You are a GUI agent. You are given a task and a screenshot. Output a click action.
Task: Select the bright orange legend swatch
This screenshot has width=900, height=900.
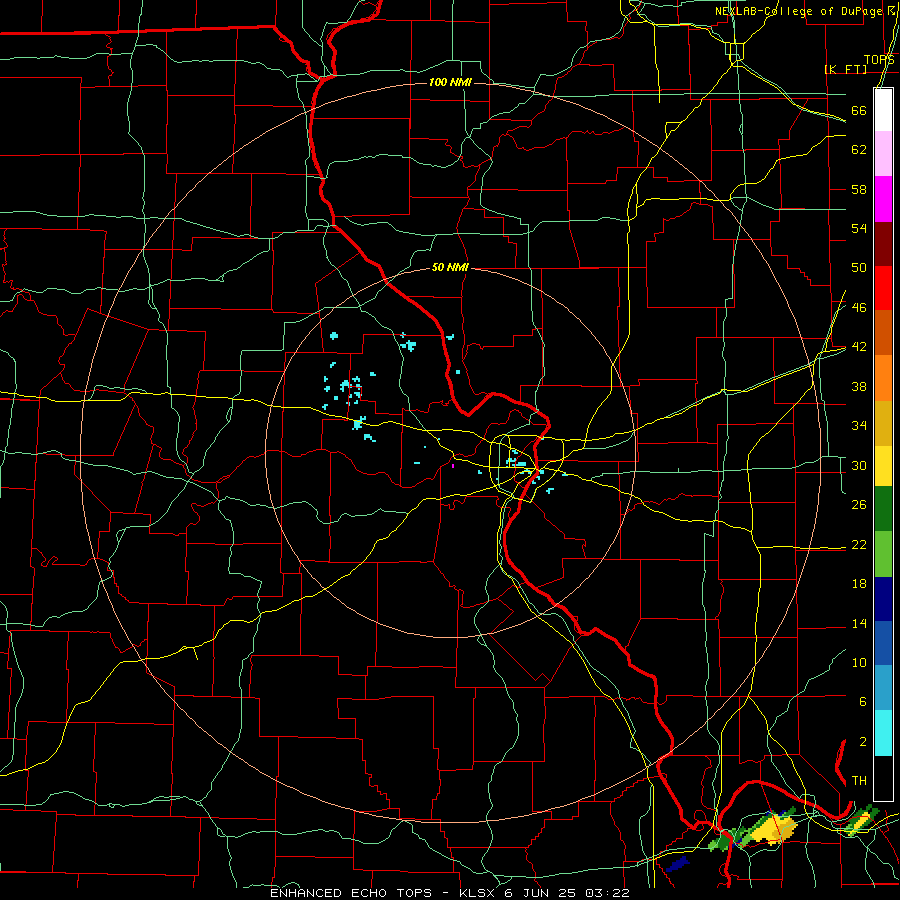[x=883, y=378]
